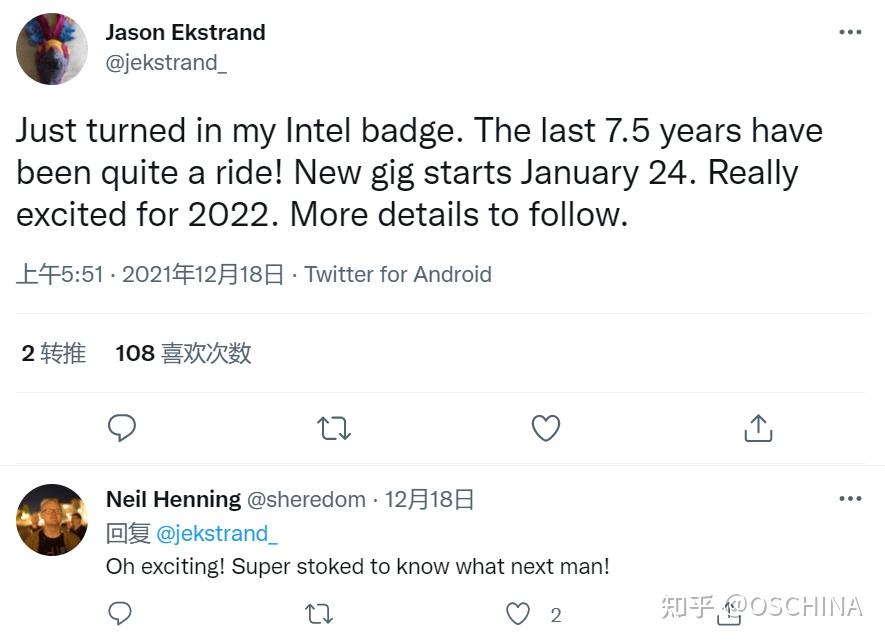The width and height of the screenshot is (885, 643).
Task: Share Neil Henning's reply
Action: pyautogui.click(x=728, y=613)
